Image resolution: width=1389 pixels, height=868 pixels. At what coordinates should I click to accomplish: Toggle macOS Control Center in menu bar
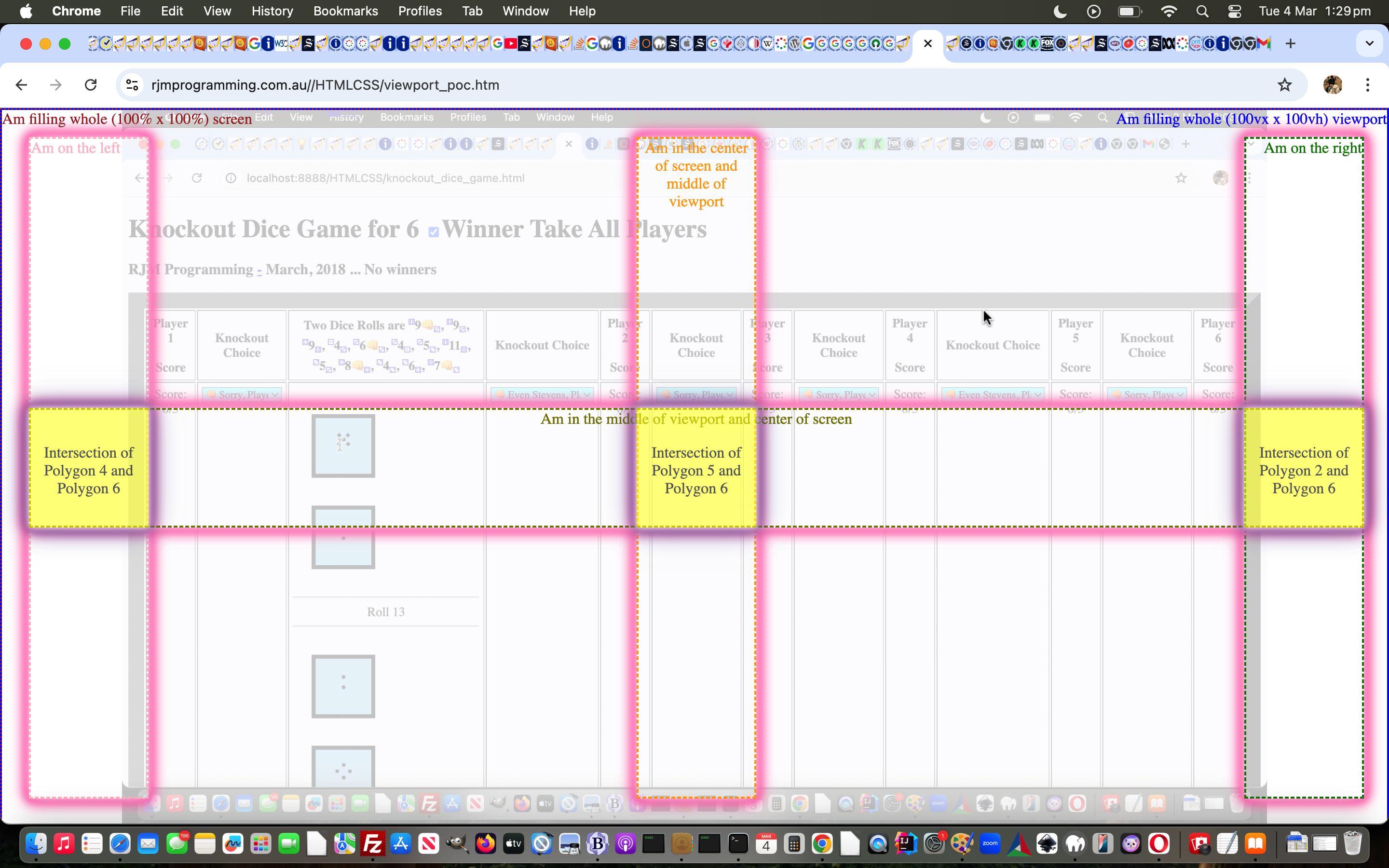pos(1235,11)
